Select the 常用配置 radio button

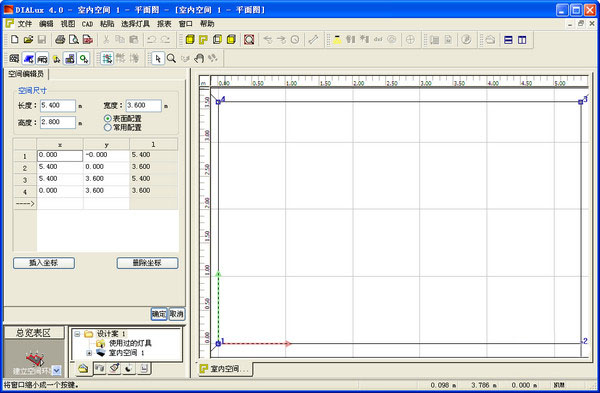pos(108,127)
